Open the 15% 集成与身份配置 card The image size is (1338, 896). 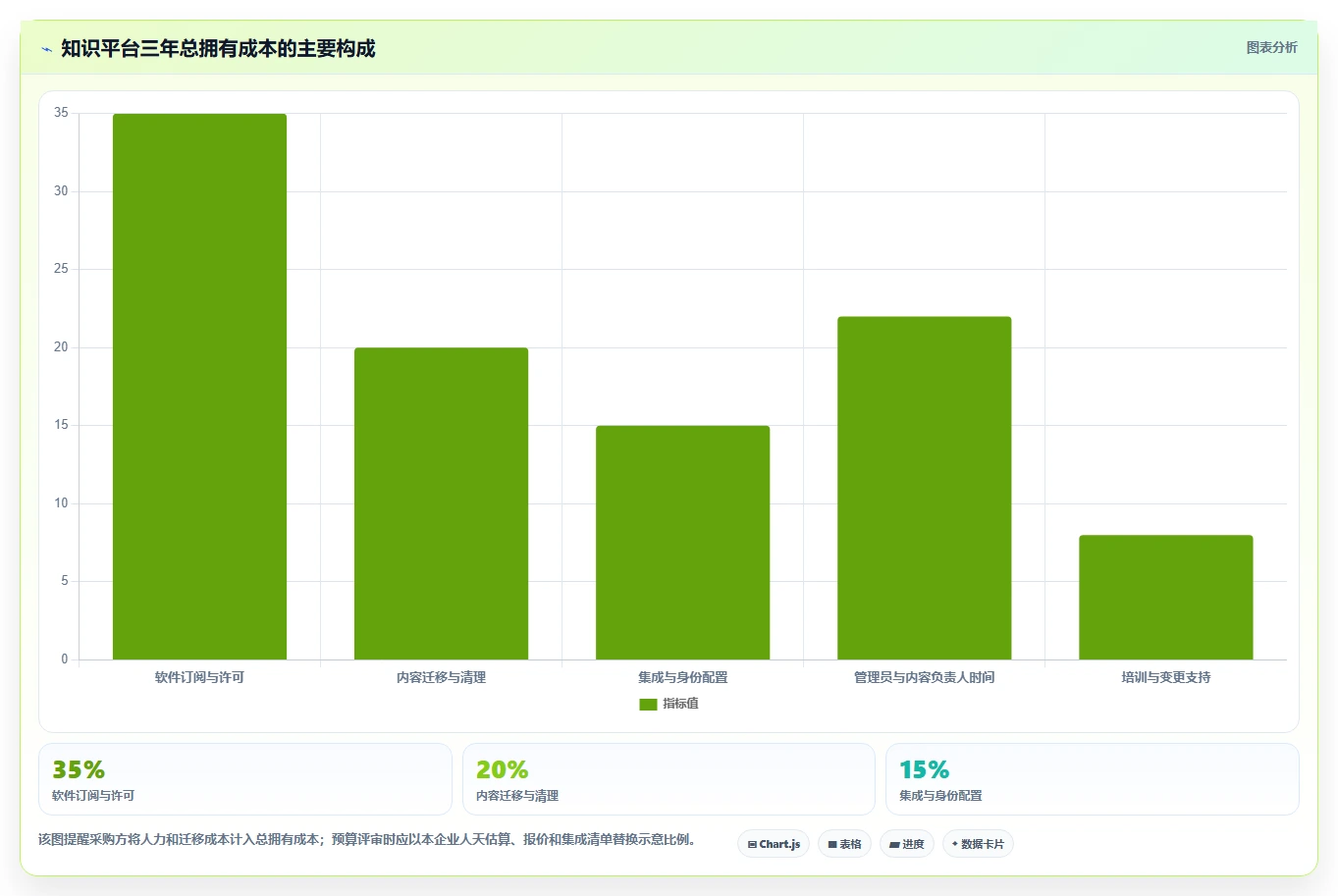pyautogui.click(x=1093, y=779)
